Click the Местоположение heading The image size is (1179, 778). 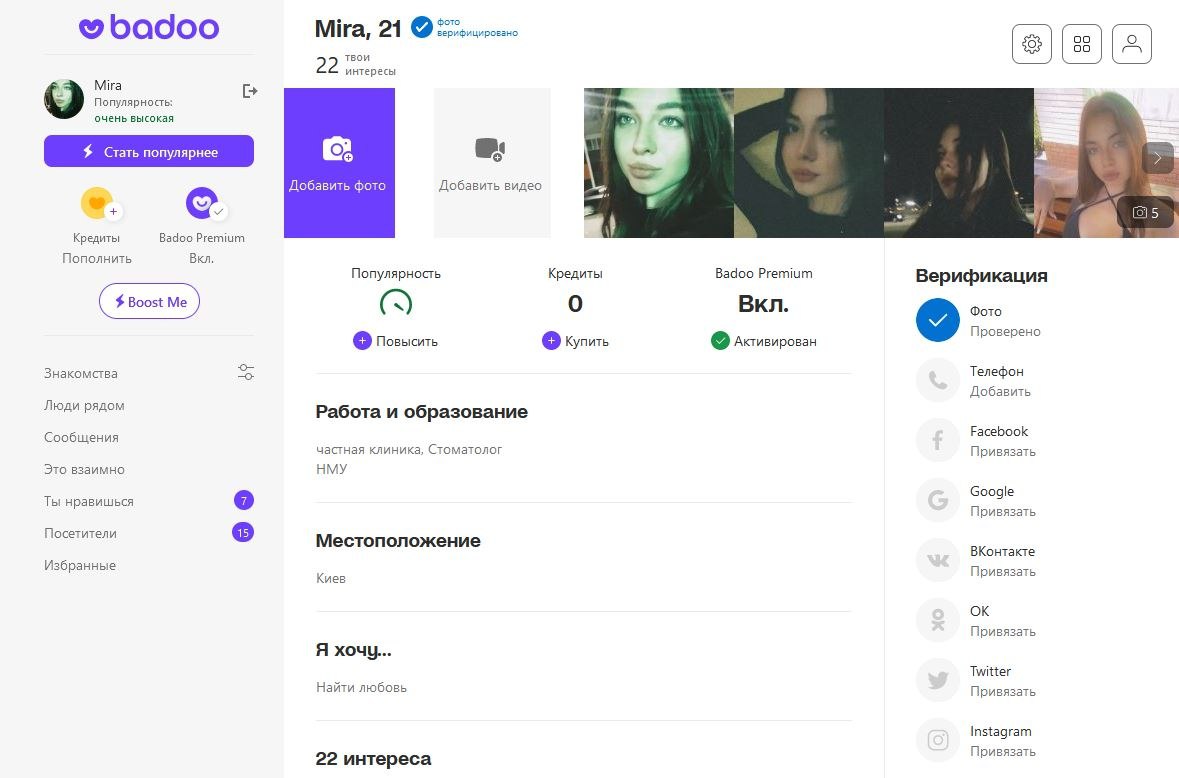click(x=398, y=540)
